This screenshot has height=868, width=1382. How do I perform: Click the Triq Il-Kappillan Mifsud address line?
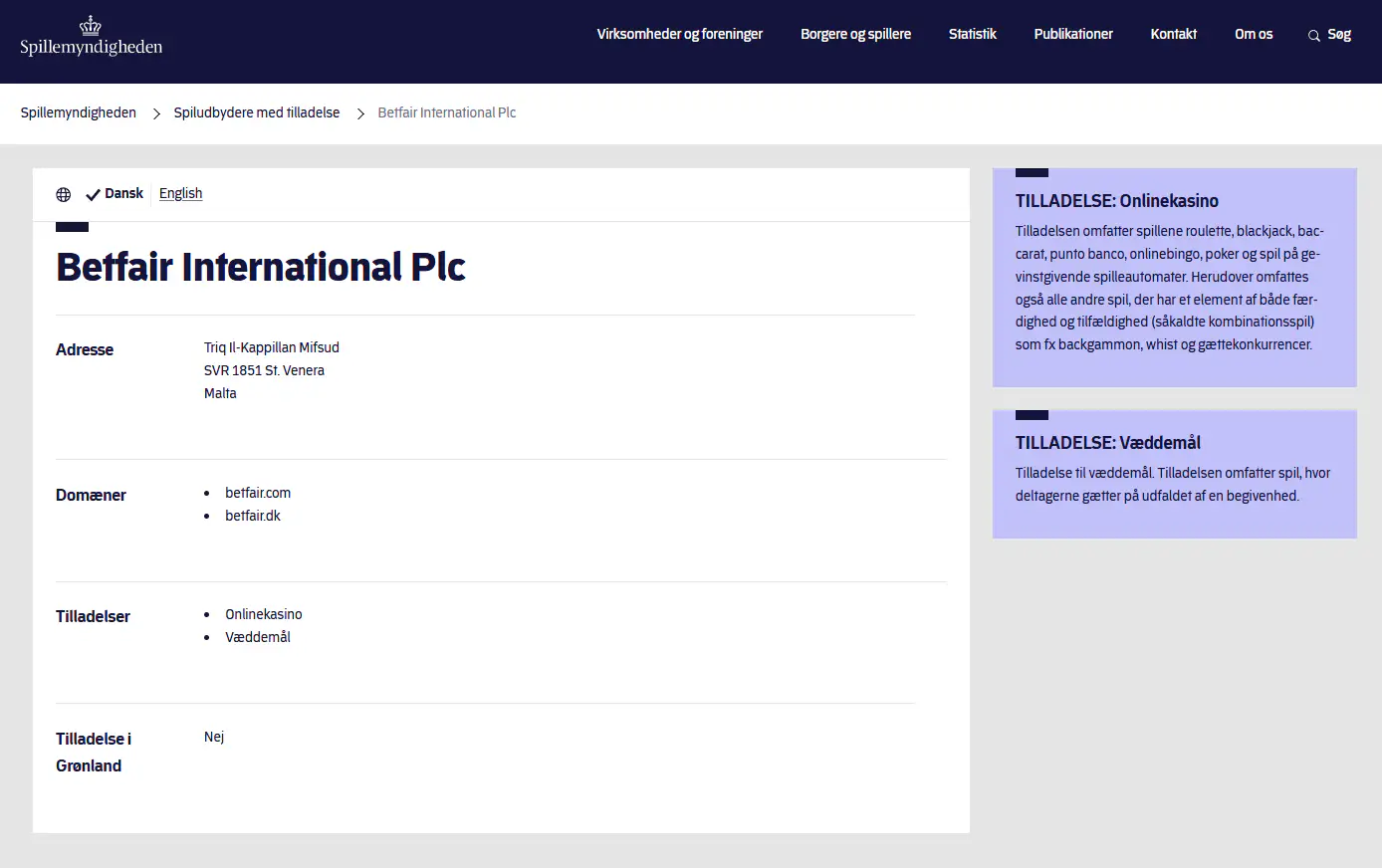pos(272,347)
